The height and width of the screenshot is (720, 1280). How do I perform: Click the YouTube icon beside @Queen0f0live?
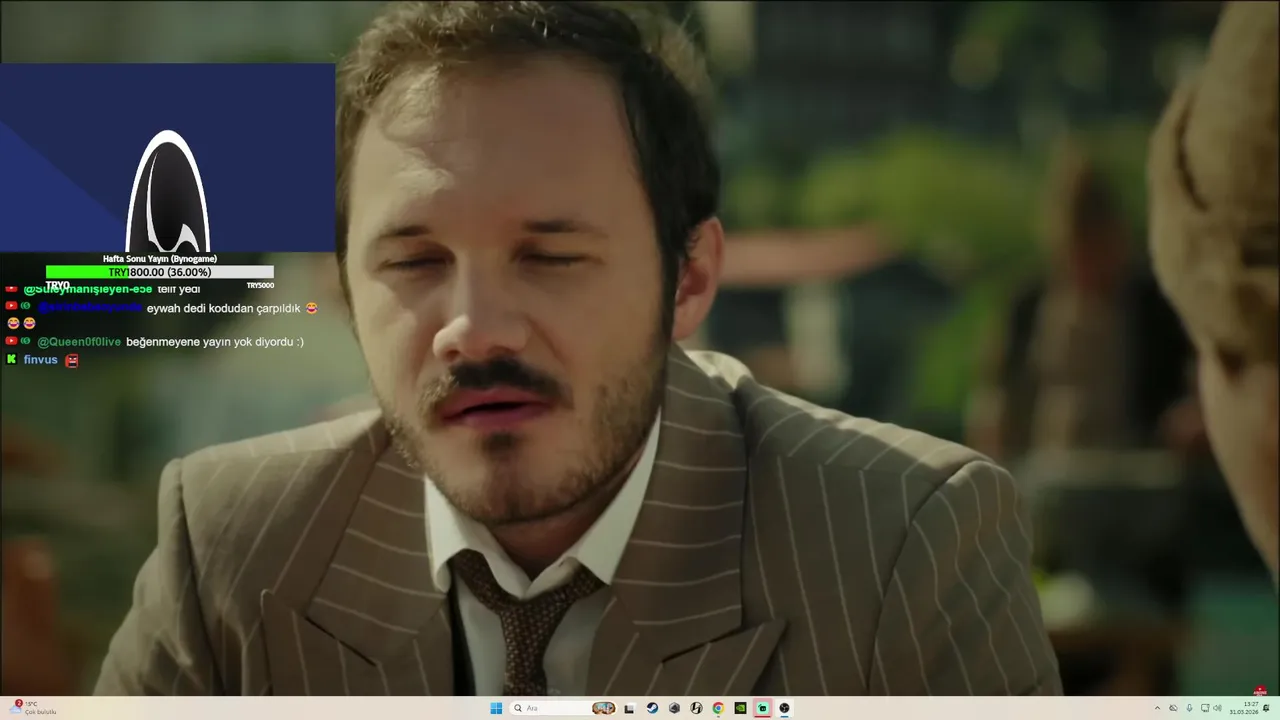tap(11, 341)
